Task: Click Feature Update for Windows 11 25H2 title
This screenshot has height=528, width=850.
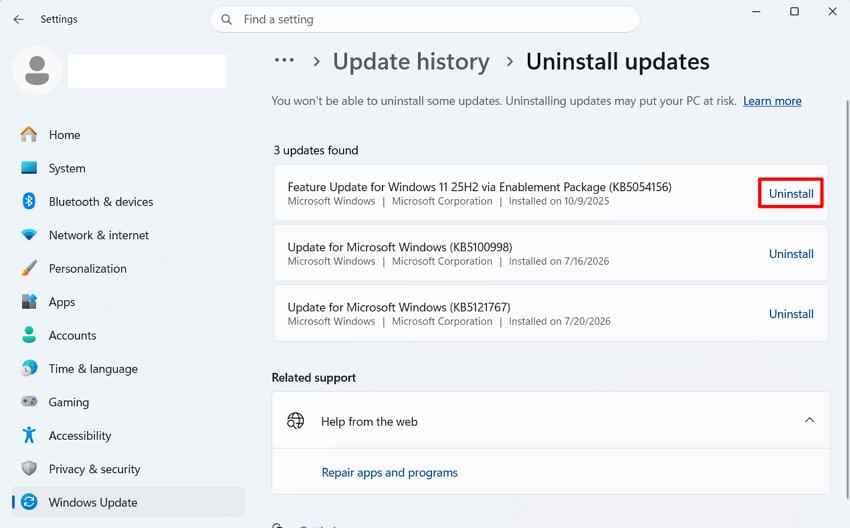Action: point(479,187)
